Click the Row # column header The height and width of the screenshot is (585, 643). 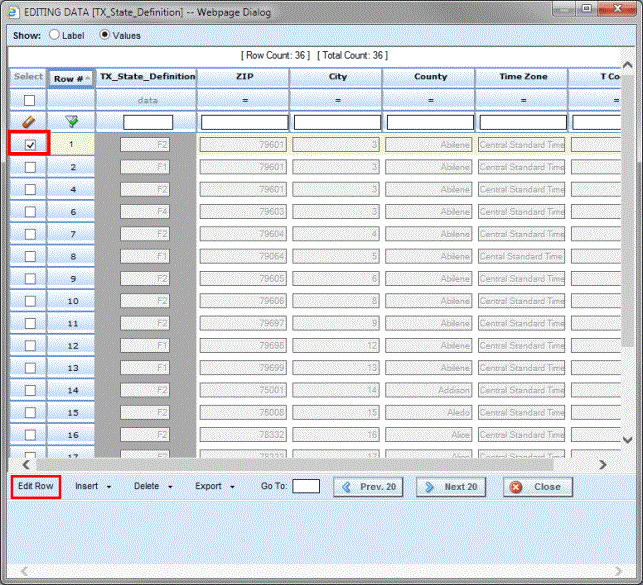[71, 78]
